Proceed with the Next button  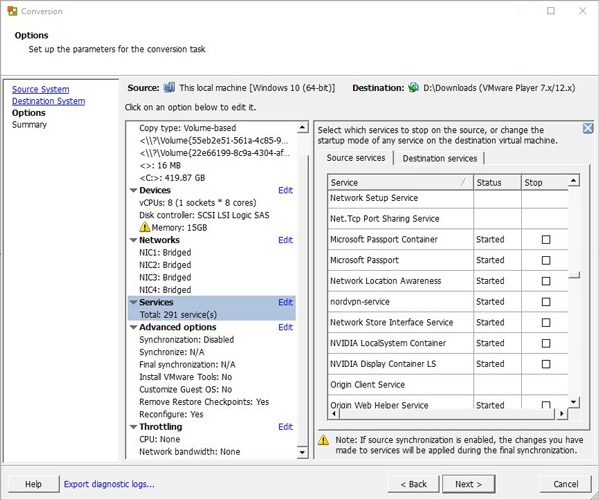469,484
